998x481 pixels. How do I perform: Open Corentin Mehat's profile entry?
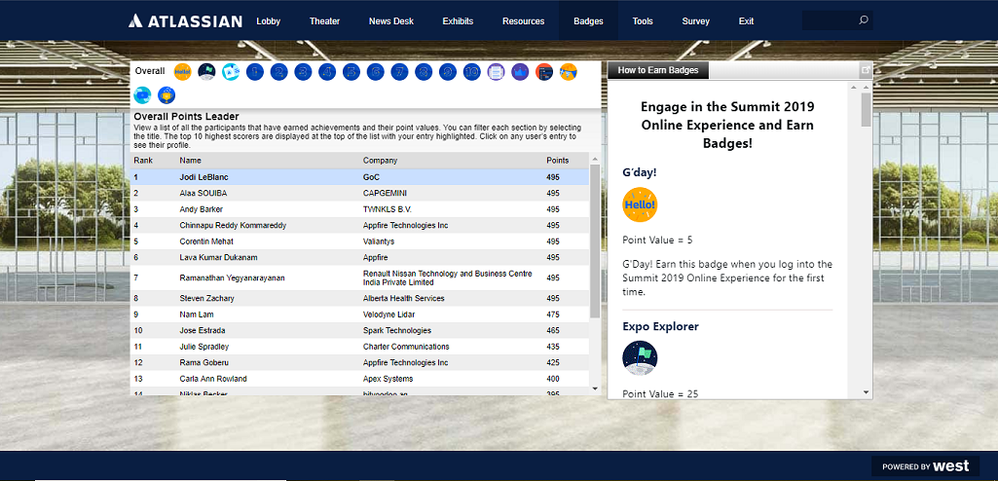click(x=360, y=241)
